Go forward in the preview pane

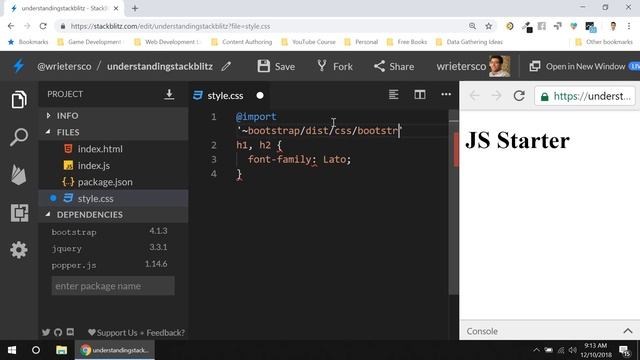(x=496, y=96)
